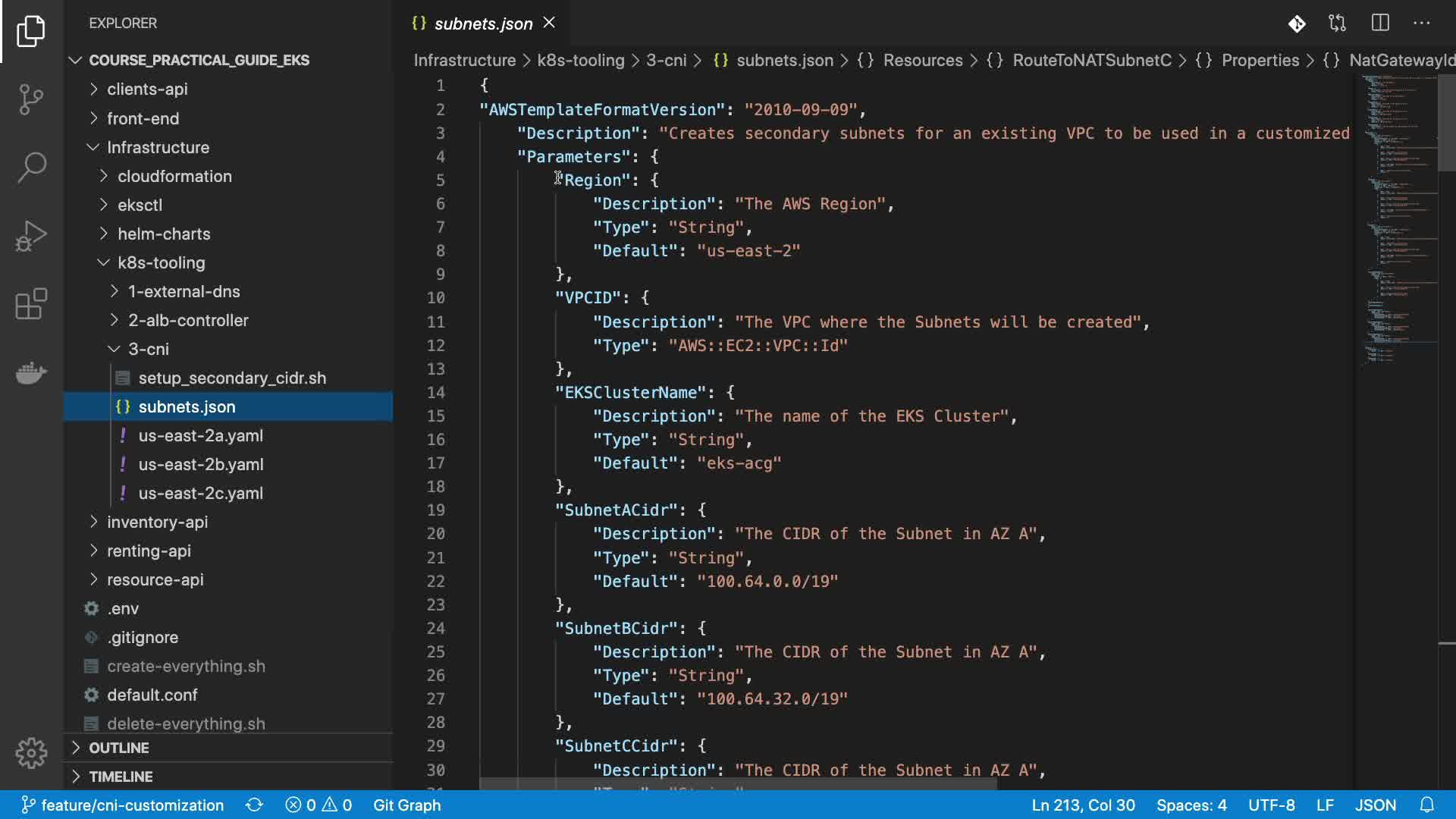Open the Docker view in activity bar
Viewport: 1456px width, 819px height.
(31, 372)
